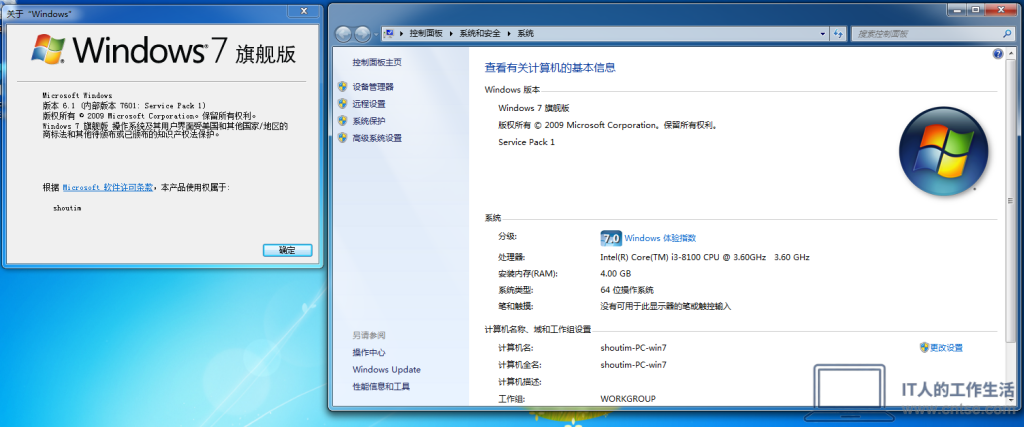Click the shield icon beside 远程设置

click(342, 103)
